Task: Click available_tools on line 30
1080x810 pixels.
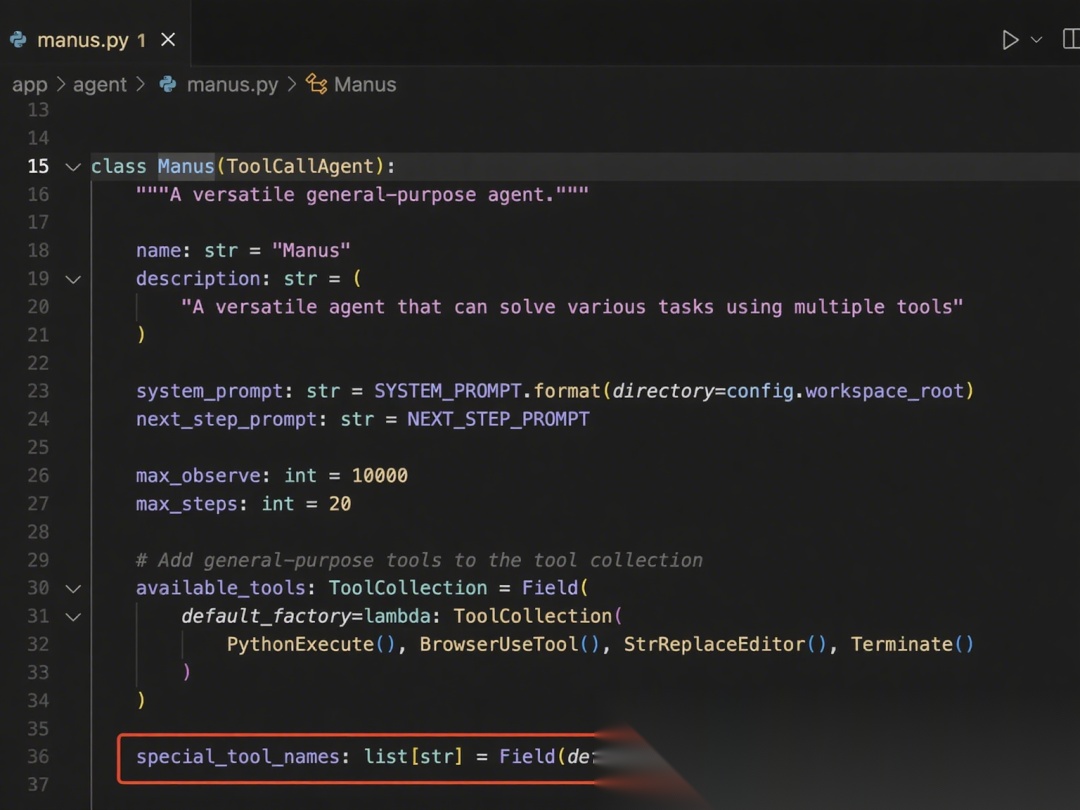Action: pyautogui.click(x=220, y=588)
